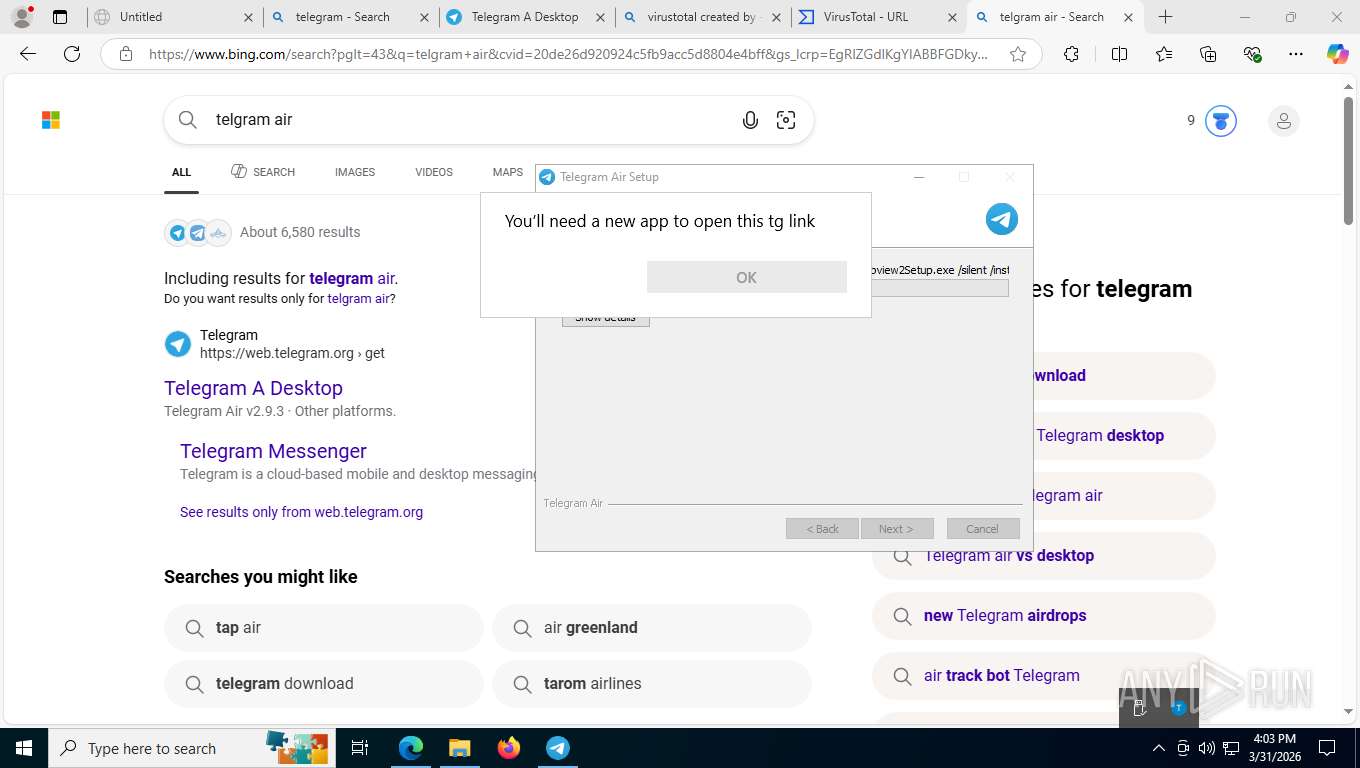This screenshot has width=1360, height=768.
Task: Click the 'telgram air' only-results link
Action: tap(358, 299)
